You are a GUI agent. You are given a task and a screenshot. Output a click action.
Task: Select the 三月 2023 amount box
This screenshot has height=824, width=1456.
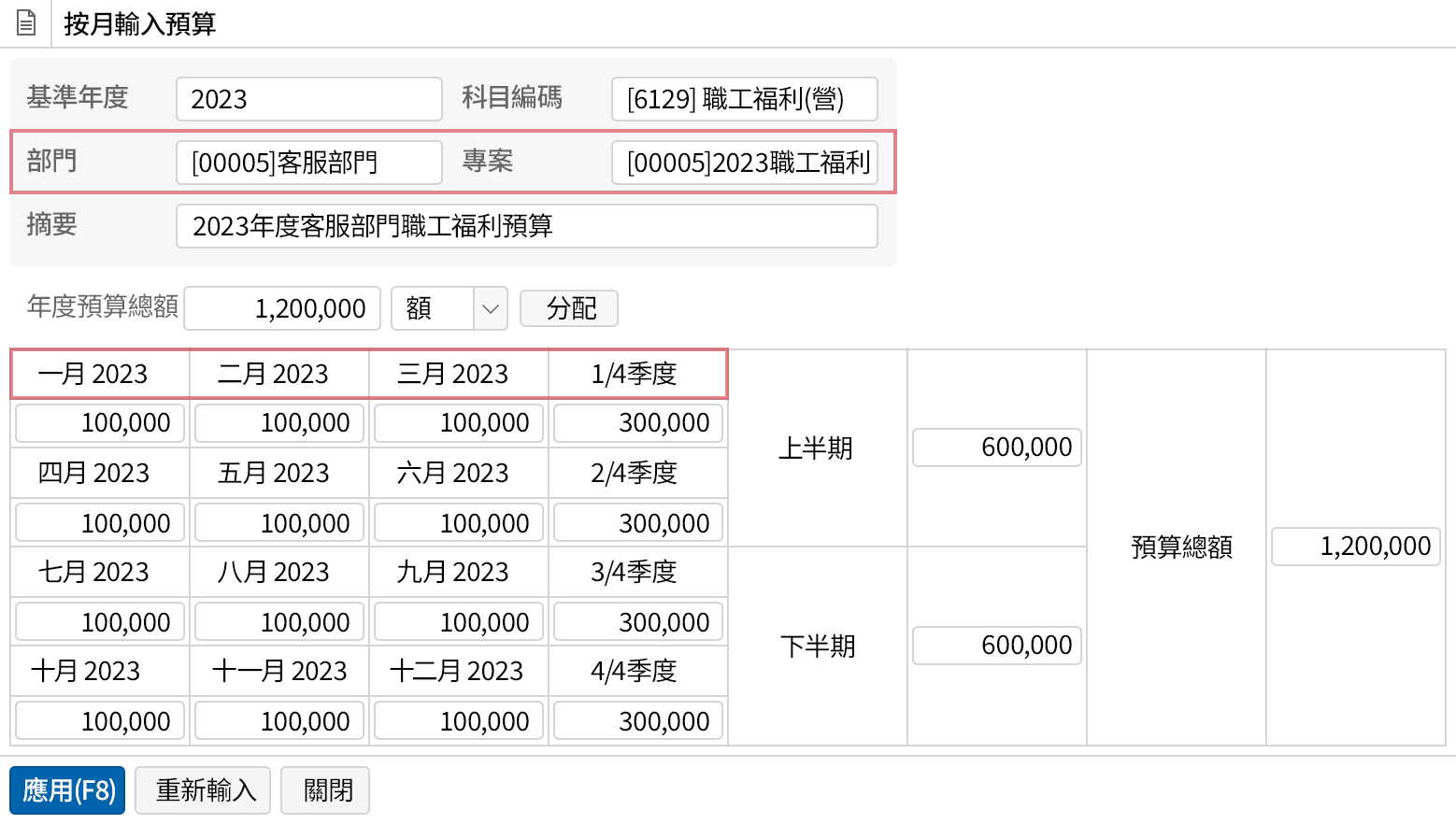[458, 422]
